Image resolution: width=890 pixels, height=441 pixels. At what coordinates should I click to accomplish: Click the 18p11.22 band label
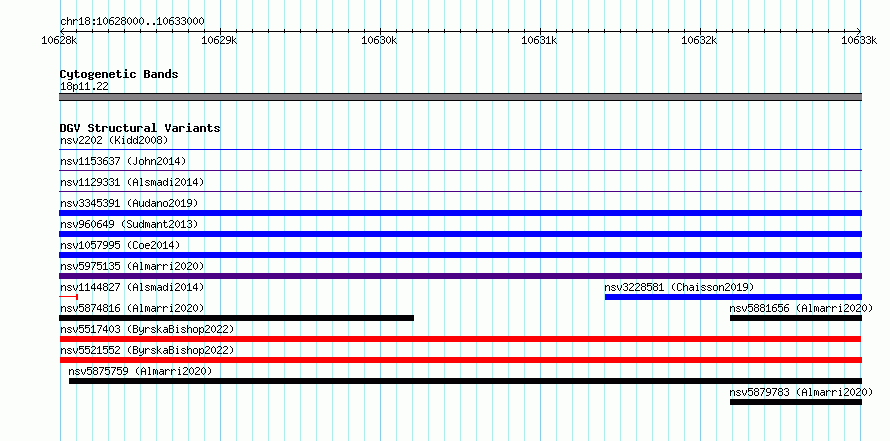click(x=84, y=87)
